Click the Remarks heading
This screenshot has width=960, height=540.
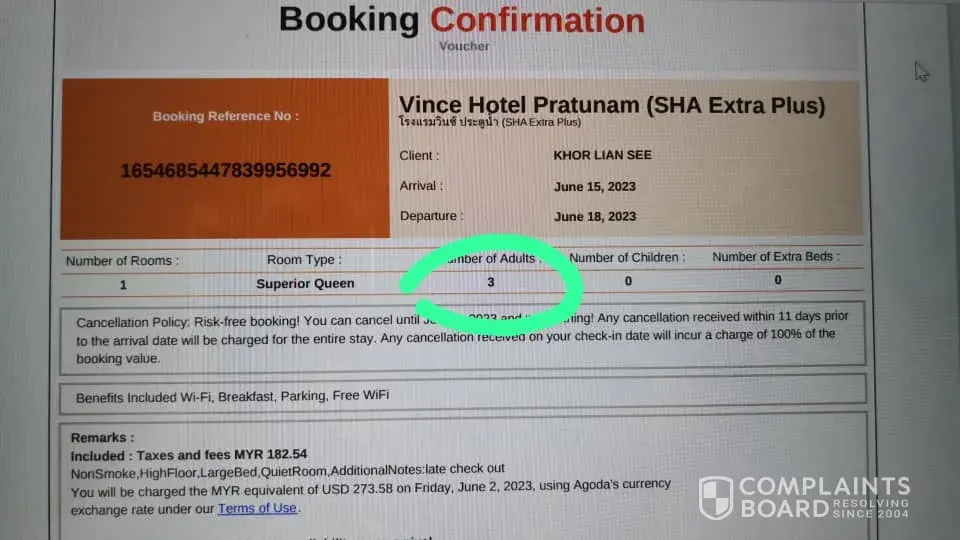pyautogui.click(x=102, y=438)
